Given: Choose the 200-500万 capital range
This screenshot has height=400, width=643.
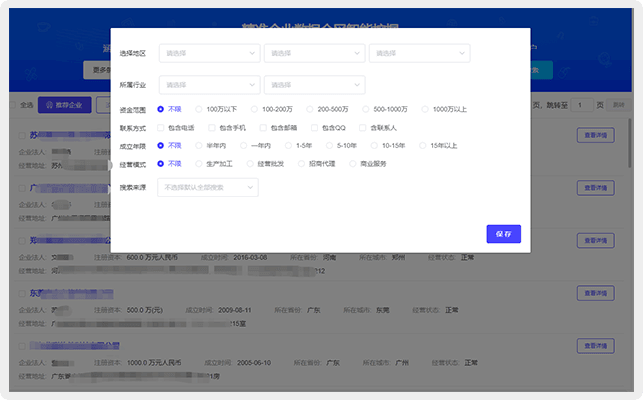Looking at the screenshot, I should pos(310,109).
